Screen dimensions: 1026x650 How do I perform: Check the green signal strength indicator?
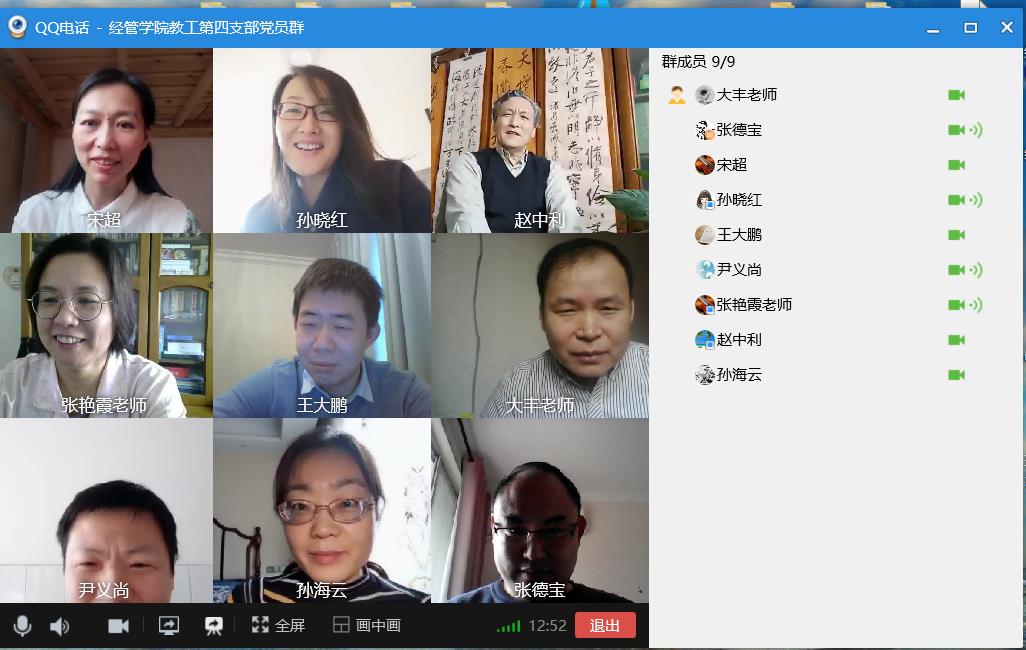pyautogui.click(x=508, y=626)
